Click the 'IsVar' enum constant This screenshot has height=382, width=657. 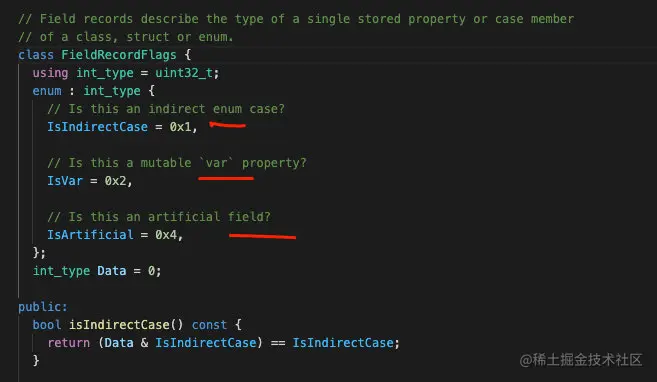pyautogui.click(x=65, y=181)
